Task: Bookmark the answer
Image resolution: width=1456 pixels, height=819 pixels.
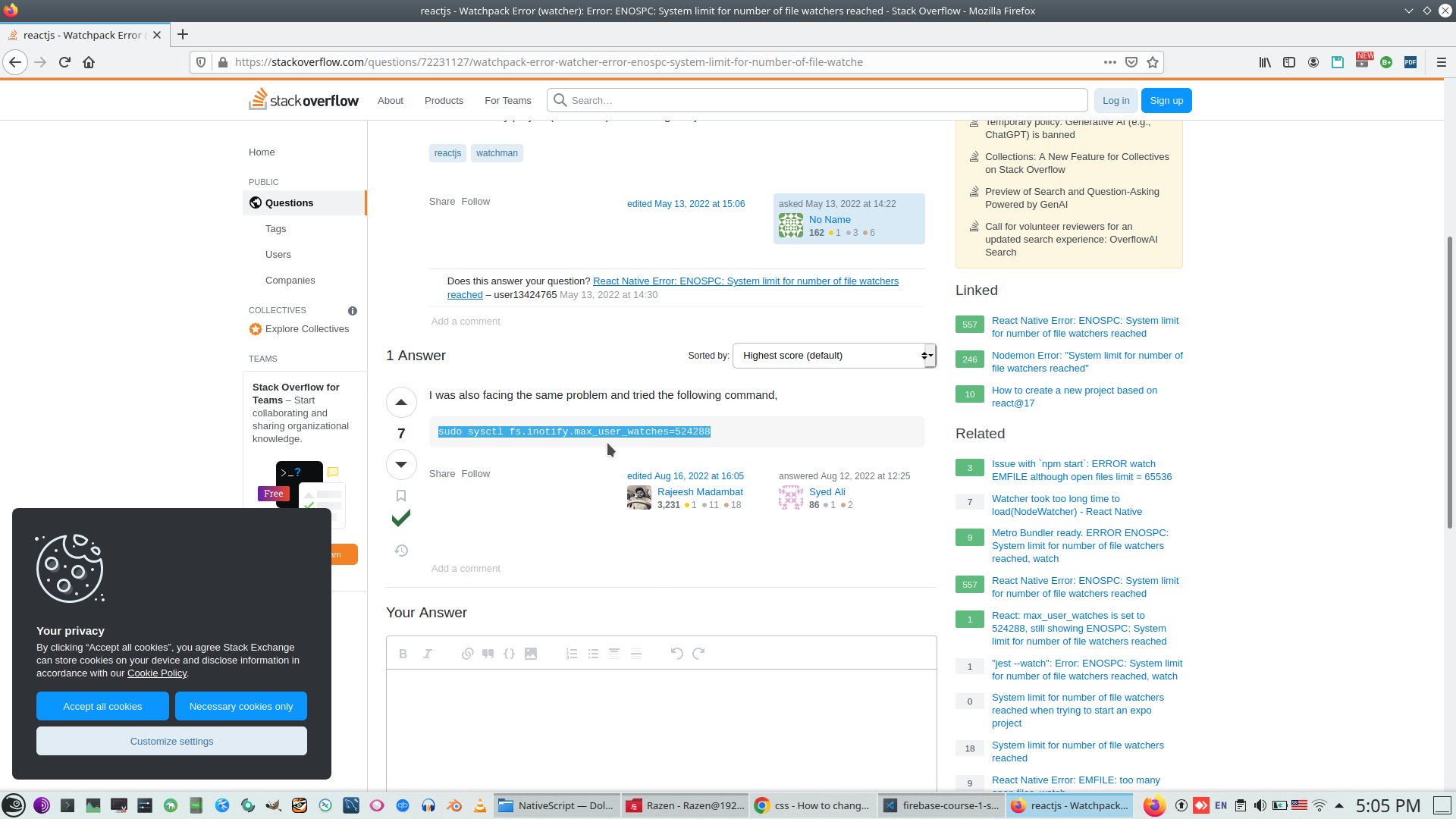Action: [x=401, y=496]
